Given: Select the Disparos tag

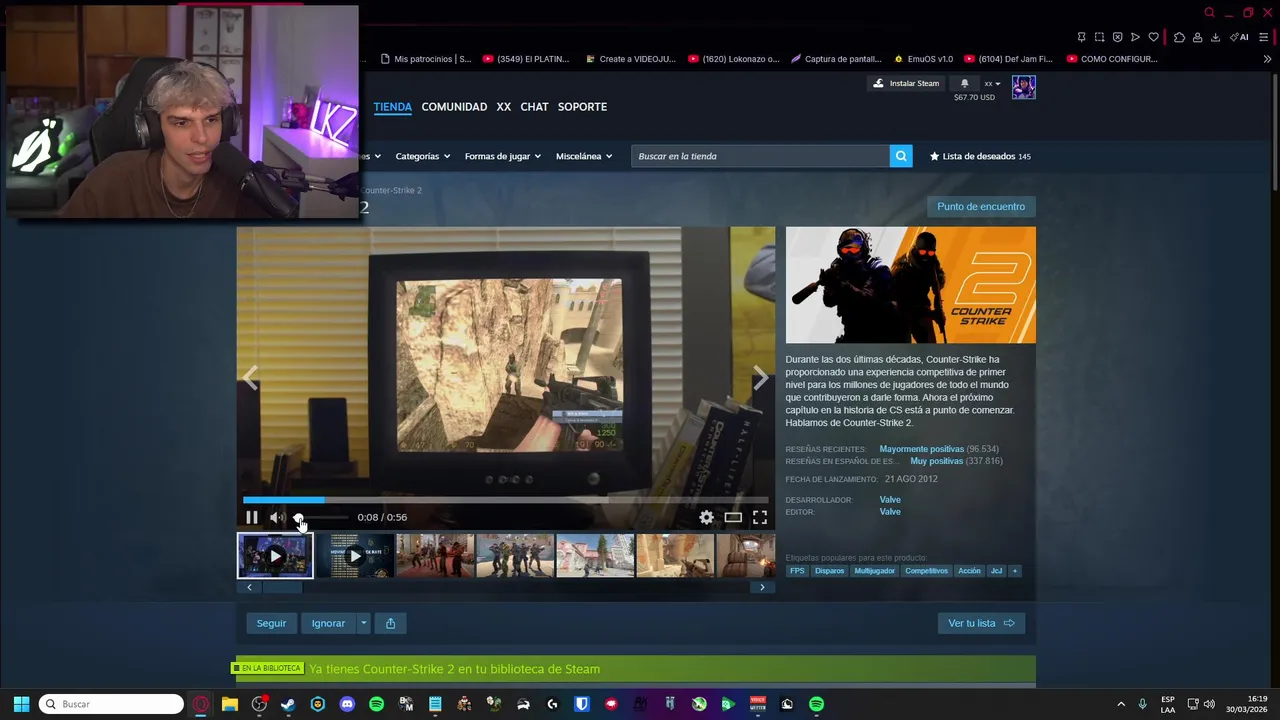Looking at the screenshot, I should click(829, 571).
